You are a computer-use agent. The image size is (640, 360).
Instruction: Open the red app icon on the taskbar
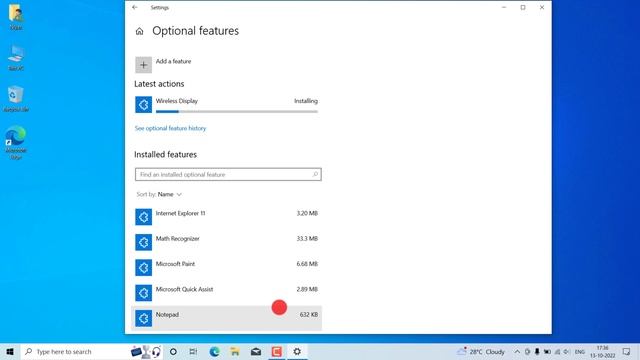276,351
